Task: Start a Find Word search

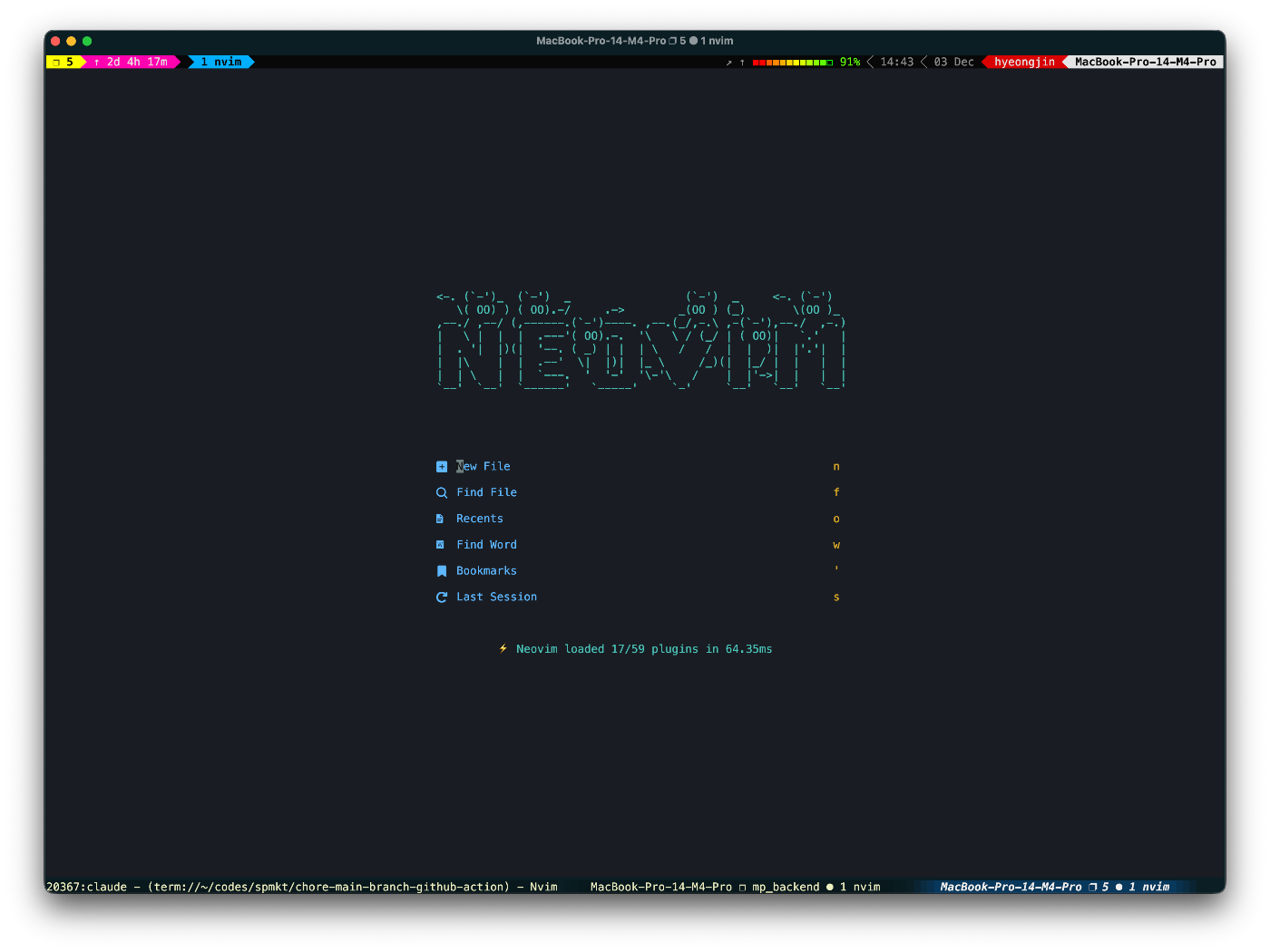Action: (487, 545)
